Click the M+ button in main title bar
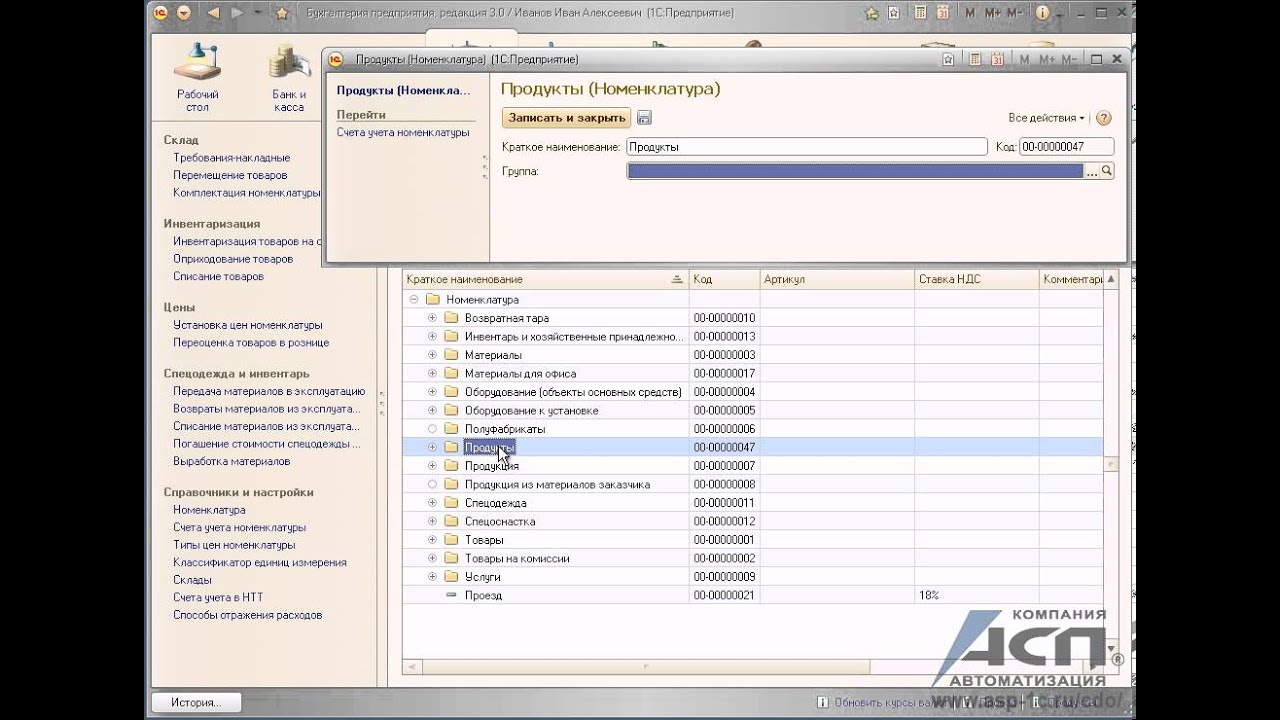Screen dimensions: 1280x720 click(x=992, y=14)
